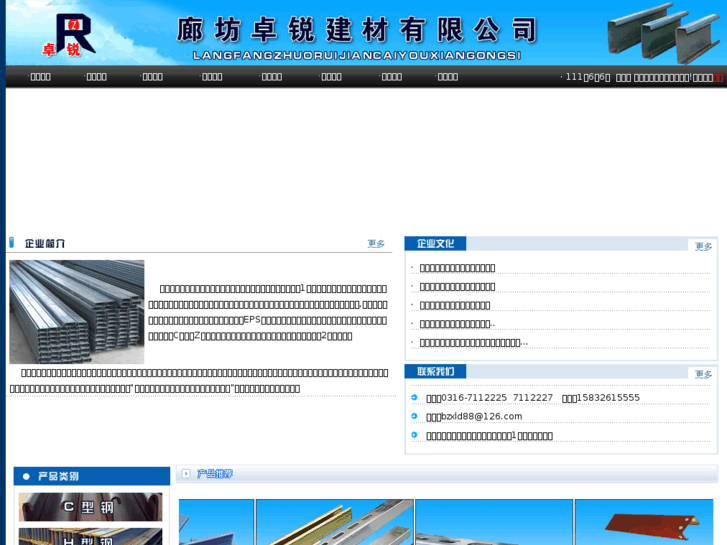Click the 产品推荐 section heading

[215, 474]
